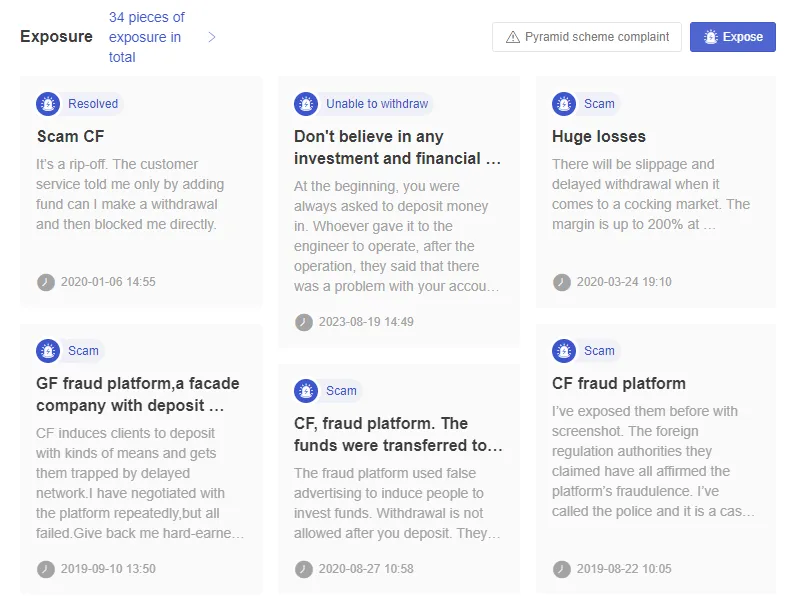The width and height of the screenshot is (800, 600).
Task: Open the GF fraud platform facade company post
Action: (x=138, y=394)
